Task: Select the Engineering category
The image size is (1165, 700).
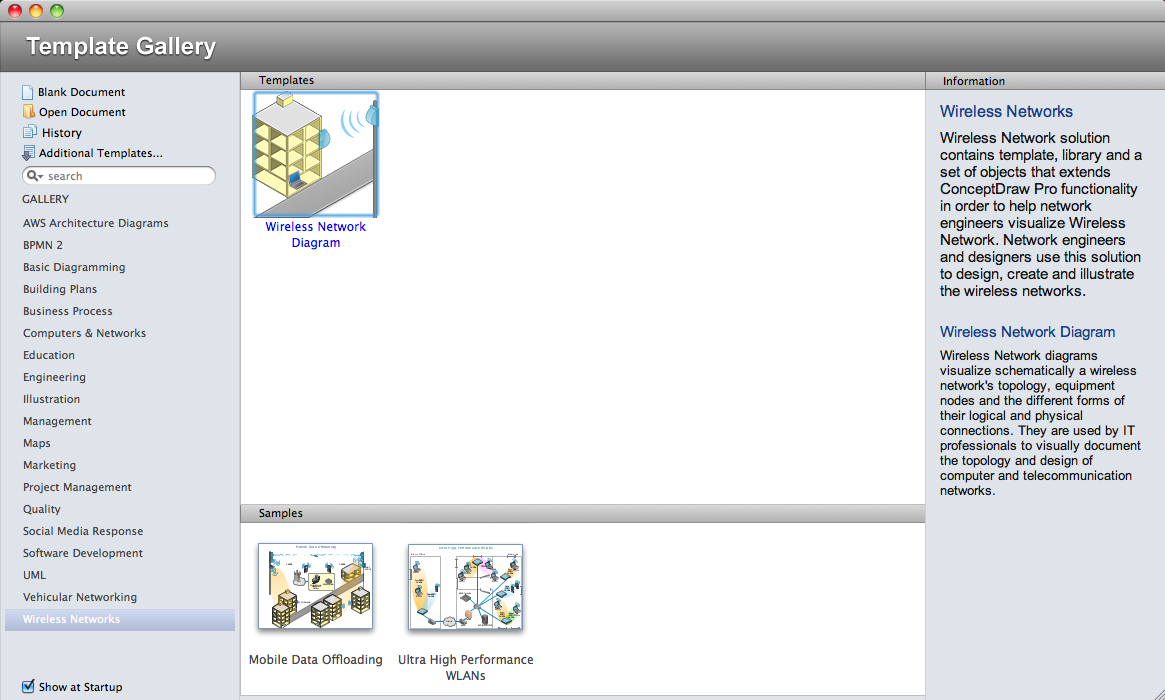Action: click(54, 377)
